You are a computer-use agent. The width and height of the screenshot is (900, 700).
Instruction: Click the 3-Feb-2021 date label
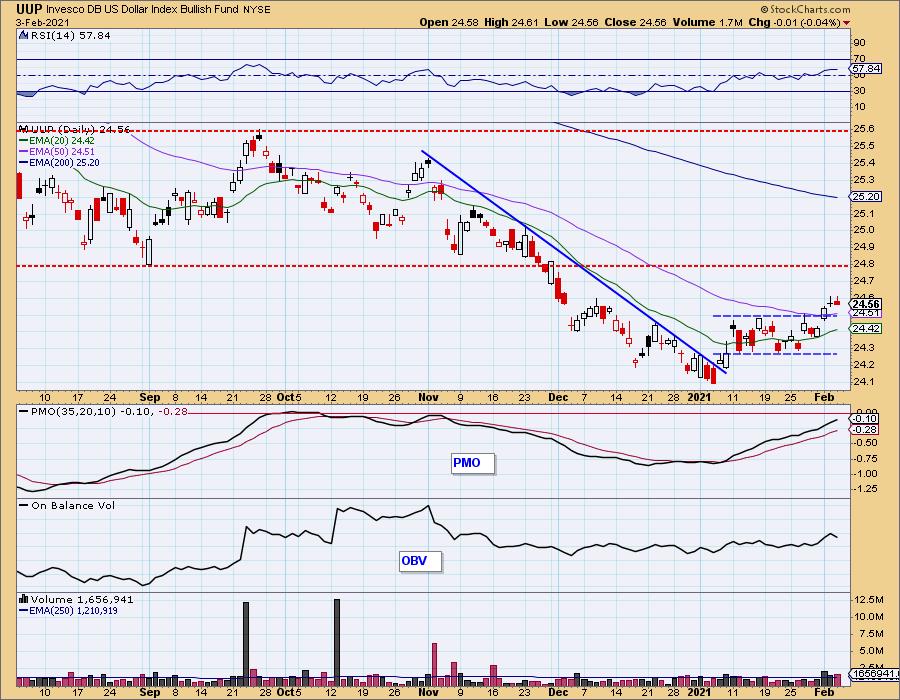42,22
